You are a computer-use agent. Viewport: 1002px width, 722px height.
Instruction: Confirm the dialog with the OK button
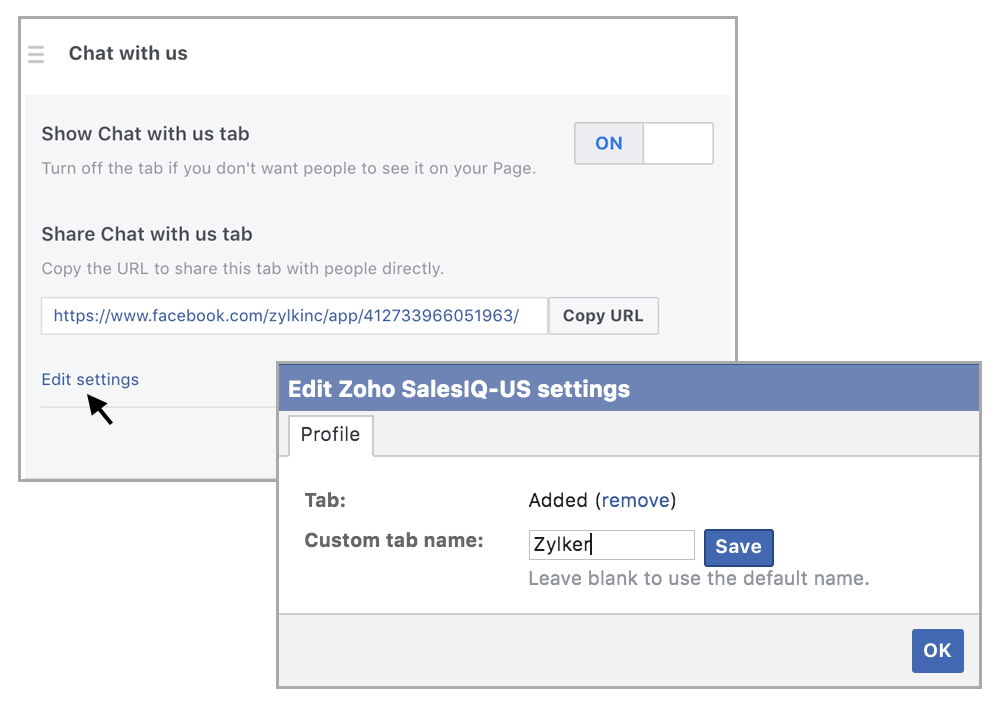point(937,650)
